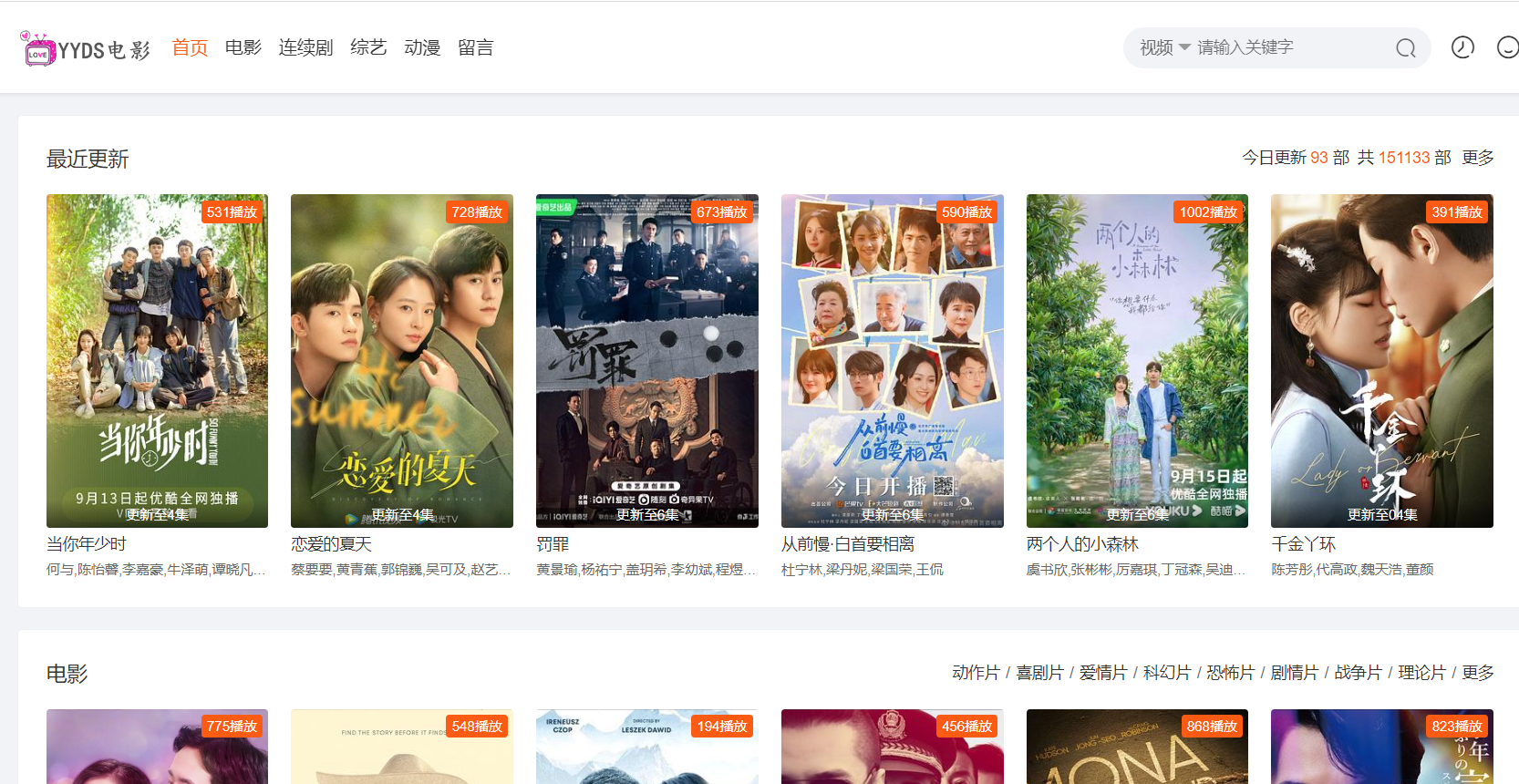This screenshot has height=784, width=1519.
Task: Click the 391播放 badge on 千金丫环
Action: pos(1458,212)
